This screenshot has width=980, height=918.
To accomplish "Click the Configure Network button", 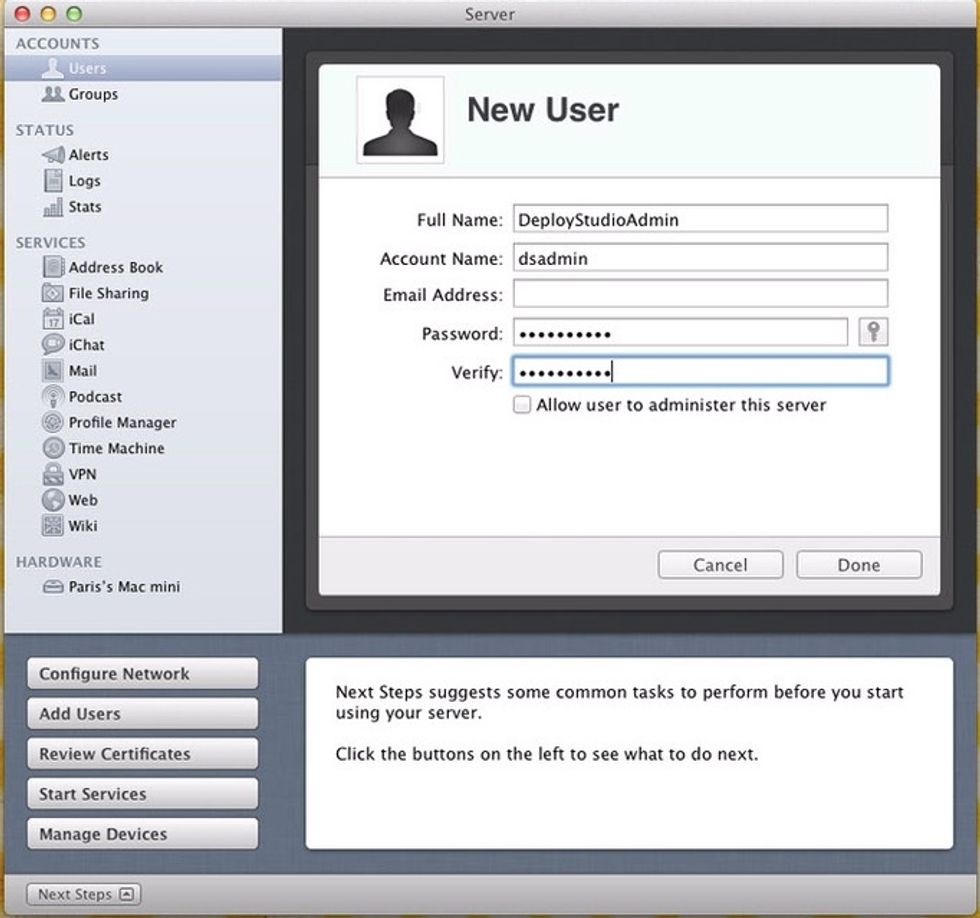I will [143, 674].
